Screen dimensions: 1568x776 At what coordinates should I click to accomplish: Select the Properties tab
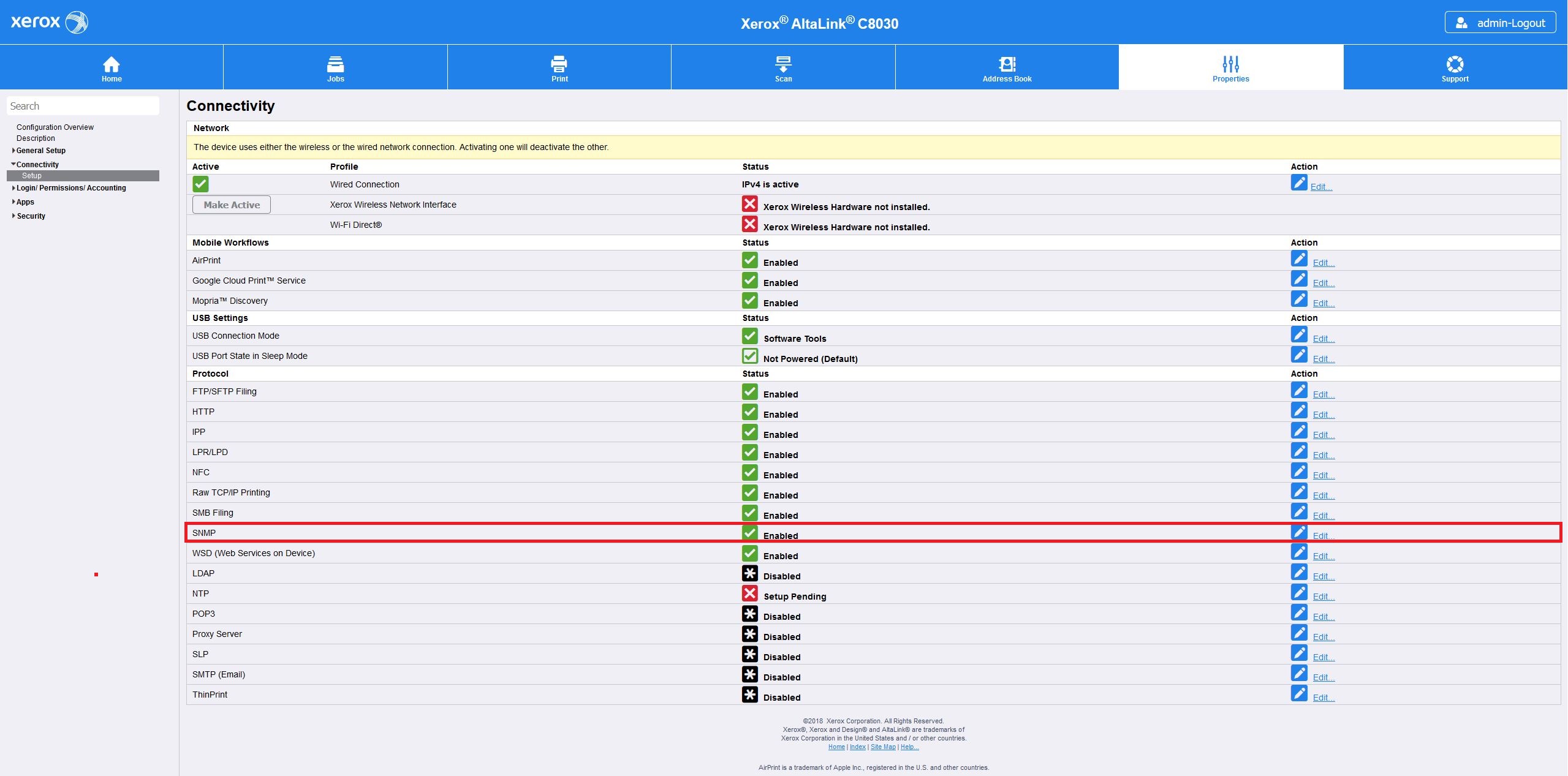click(x=1231, y=67)
